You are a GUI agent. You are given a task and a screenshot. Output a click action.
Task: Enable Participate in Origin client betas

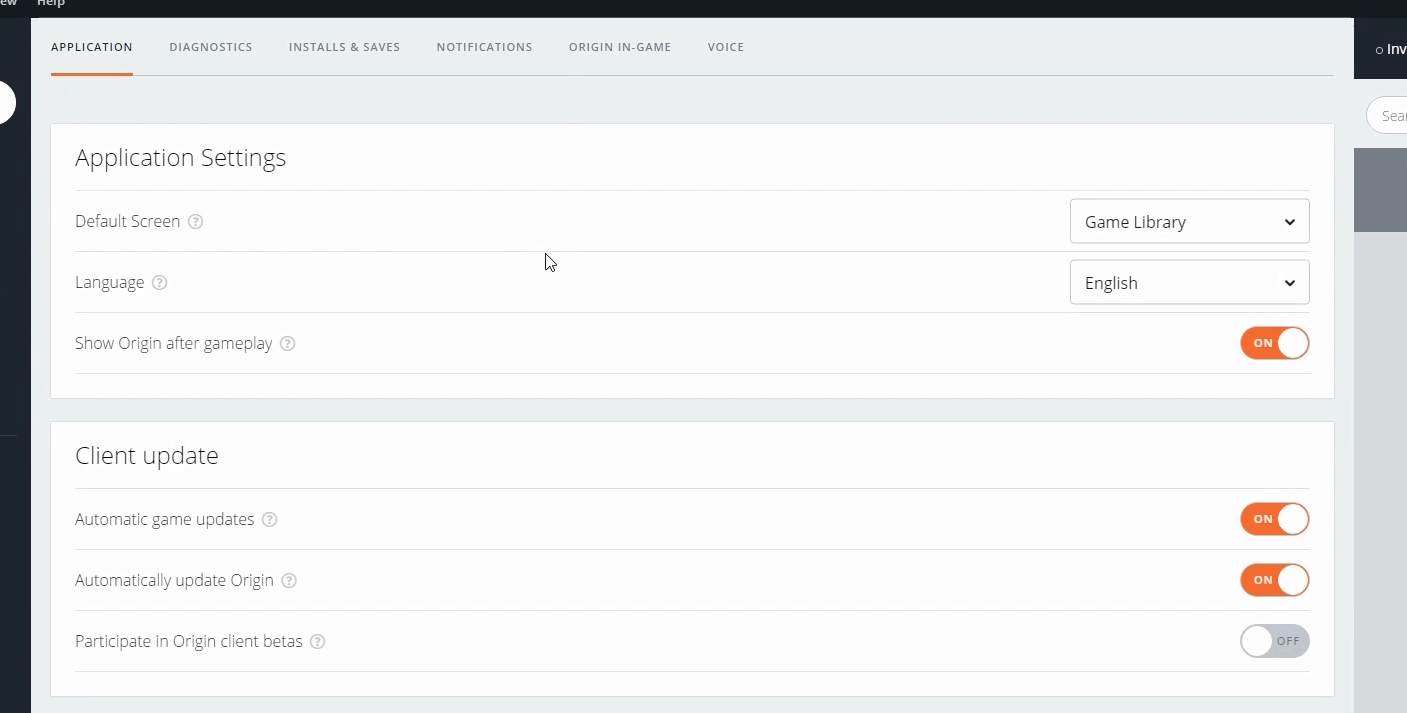(x=1275, y=641)
